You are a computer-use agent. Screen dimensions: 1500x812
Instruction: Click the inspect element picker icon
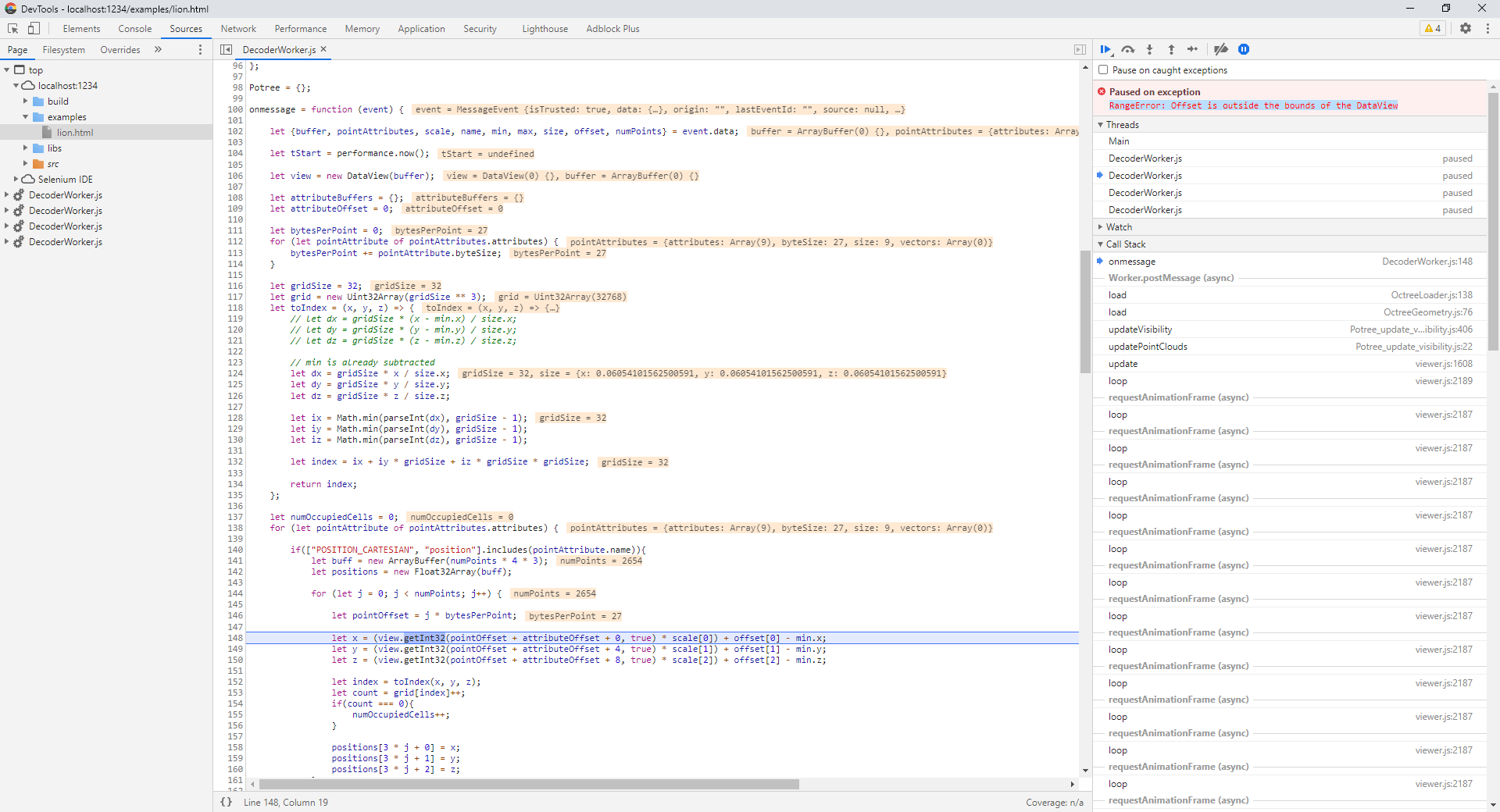(x=12, y=28)
